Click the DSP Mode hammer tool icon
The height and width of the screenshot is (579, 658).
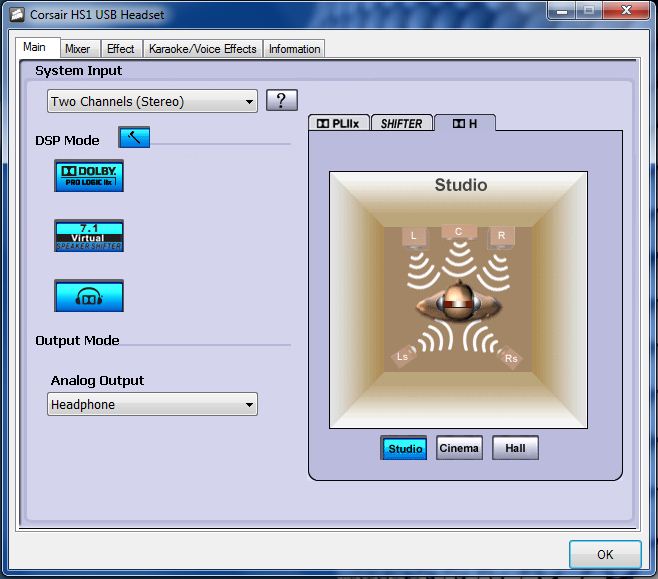[x=134, y=137]
